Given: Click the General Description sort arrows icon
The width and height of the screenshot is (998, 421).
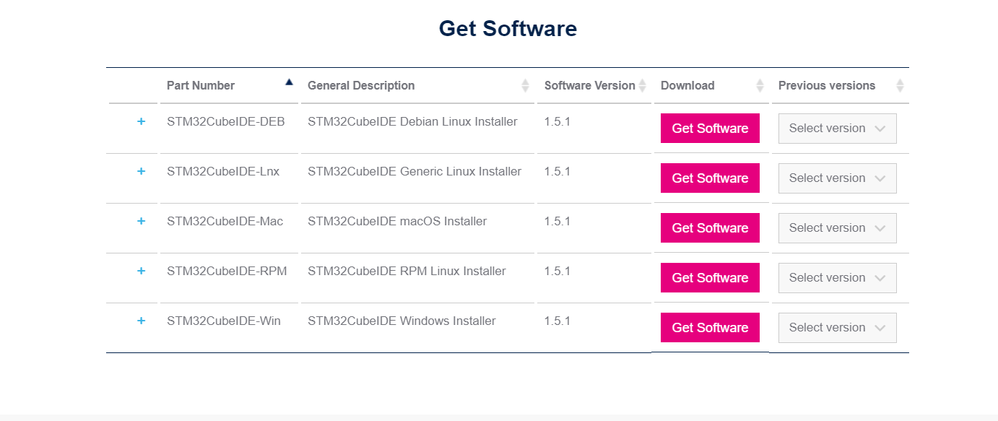Looking at the screenshot, I should [525, 85].
